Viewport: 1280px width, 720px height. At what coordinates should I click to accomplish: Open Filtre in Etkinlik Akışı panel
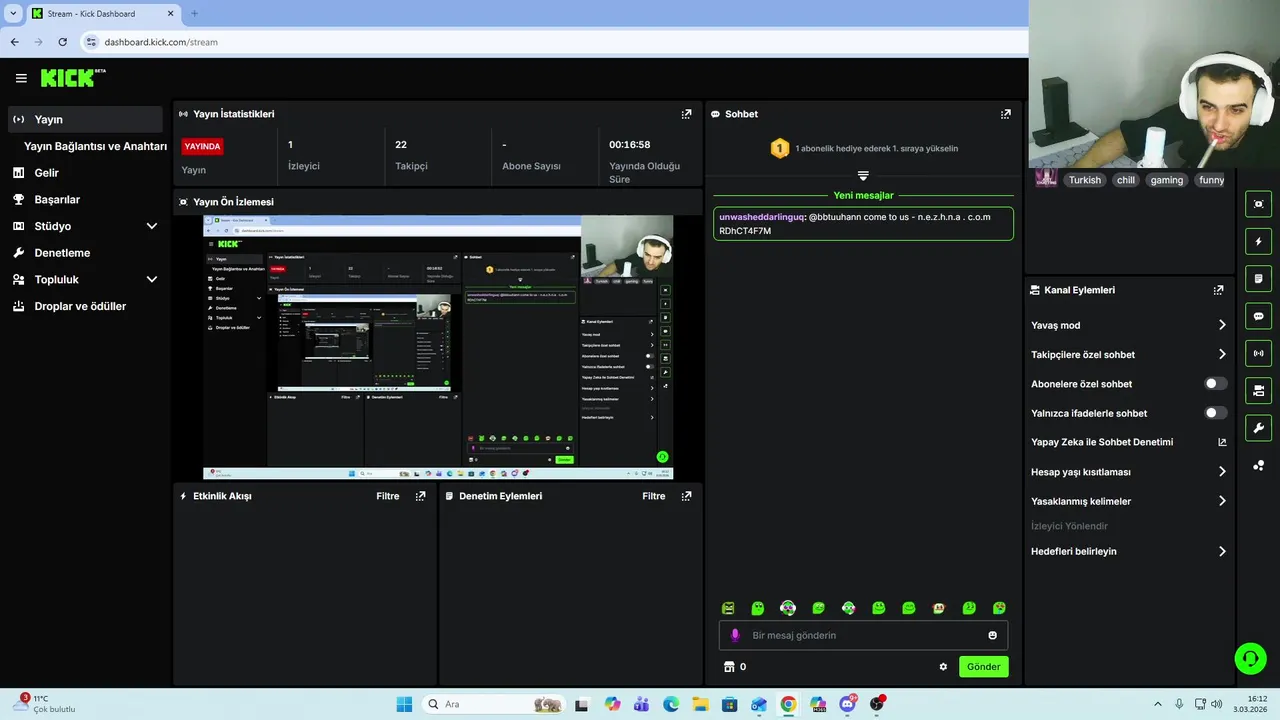[388, 496]
